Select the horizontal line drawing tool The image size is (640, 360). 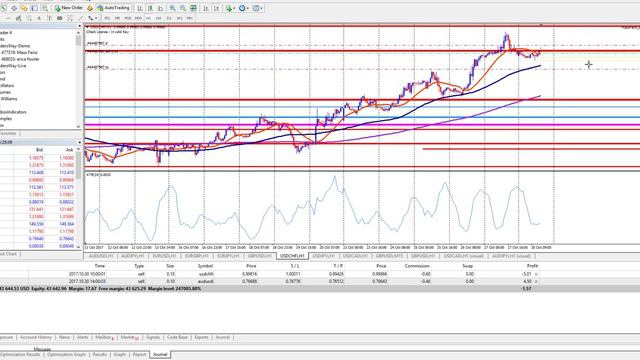click(8, 18)
